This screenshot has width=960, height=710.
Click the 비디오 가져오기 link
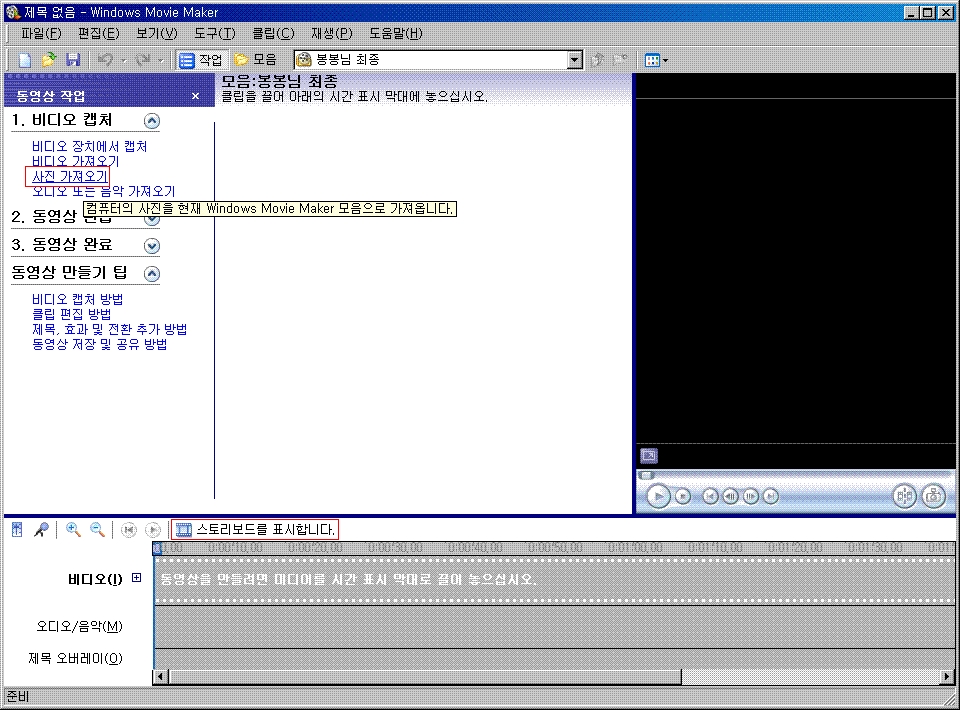pyautogui.click(x=75, y=161)
